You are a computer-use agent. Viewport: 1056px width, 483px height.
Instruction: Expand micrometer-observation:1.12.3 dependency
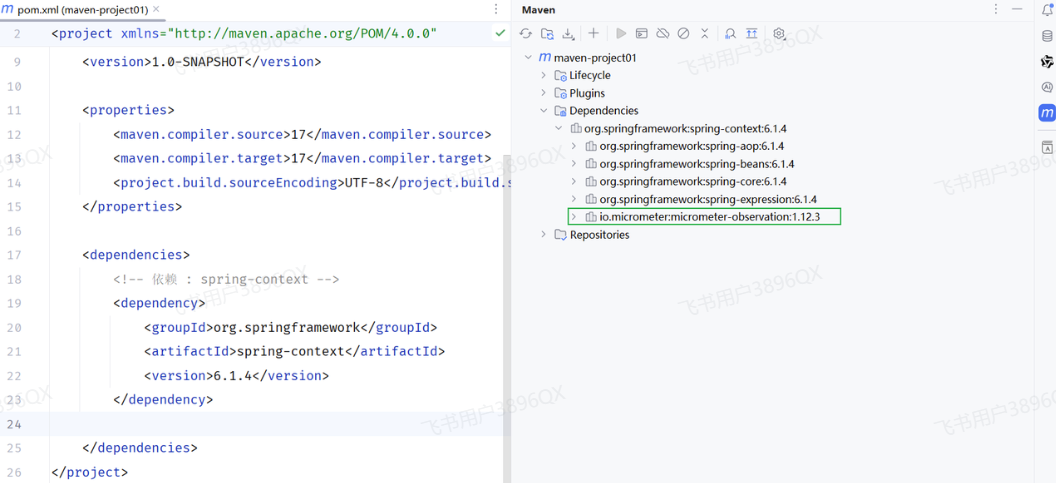[x=574, y=217]
